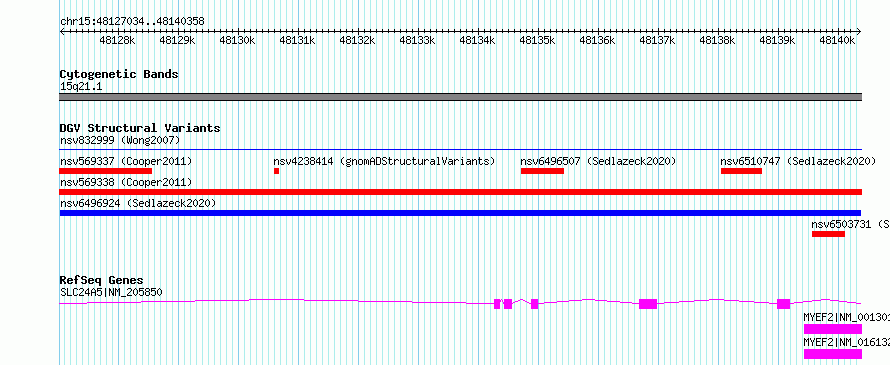Click the 48130k ruler tick label
The width and height of the screenshot is (890, 365).
[x=237, y=41]
